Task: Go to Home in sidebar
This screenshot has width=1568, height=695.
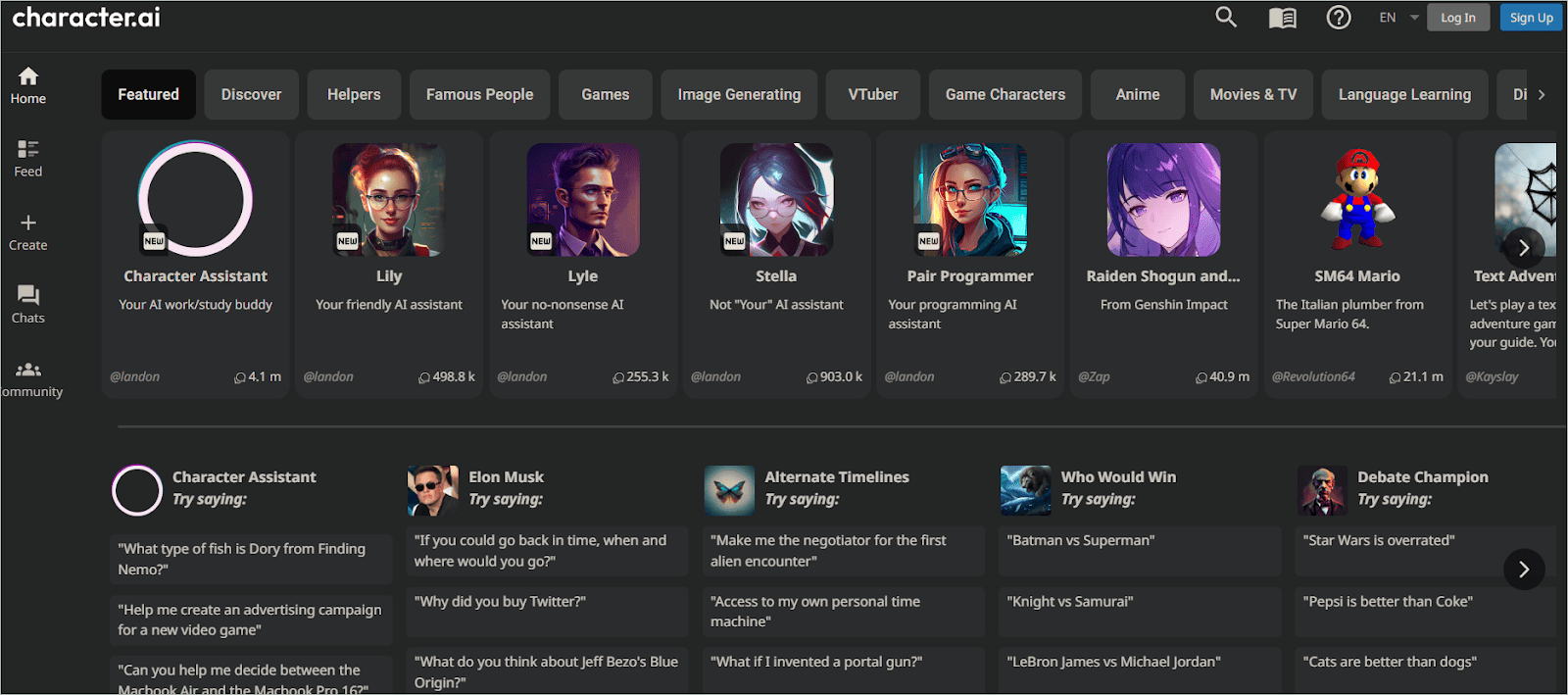Action: click(x=28, y=85)
